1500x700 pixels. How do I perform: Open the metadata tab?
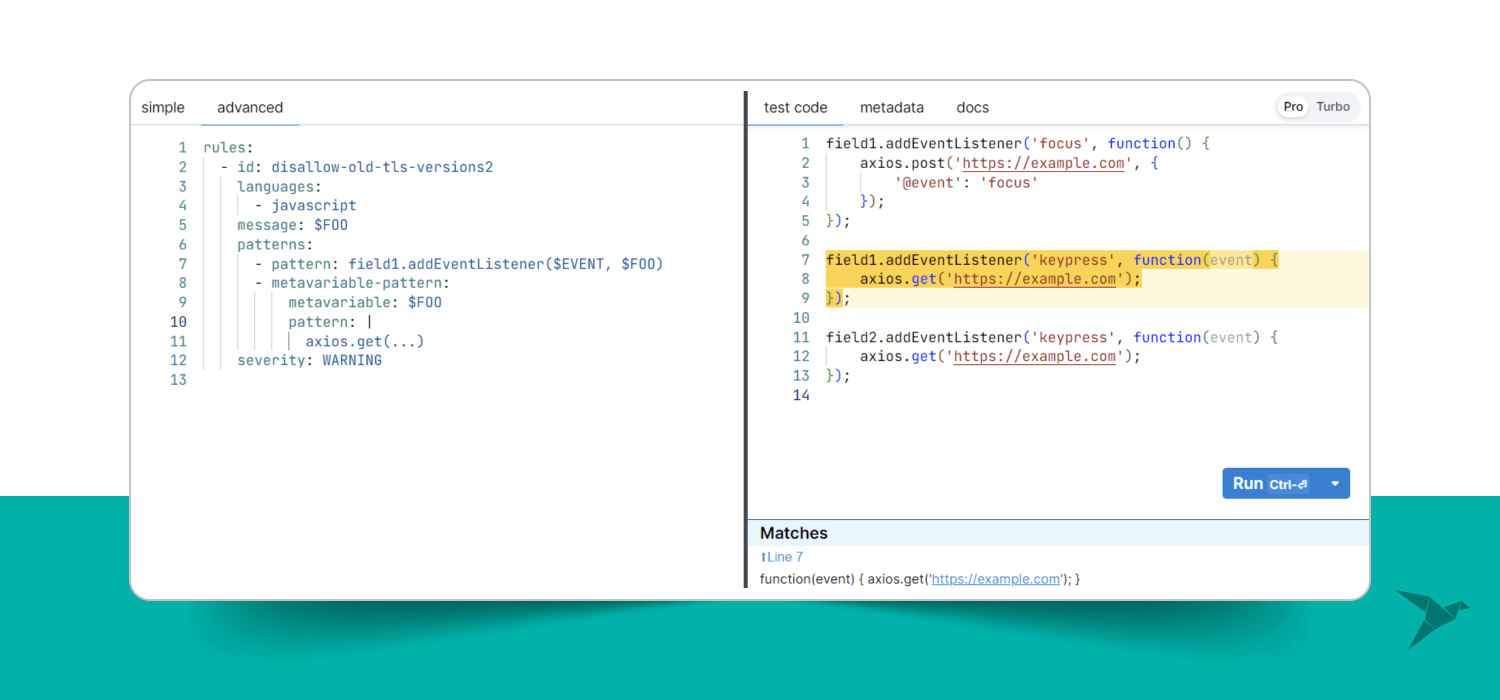point(891,108)
